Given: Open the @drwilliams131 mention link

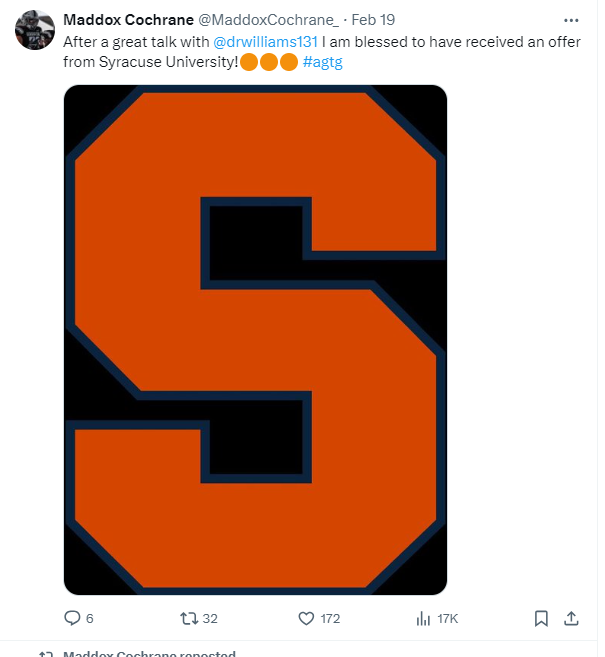Looking at the screenshot, I should click(266, 43).
